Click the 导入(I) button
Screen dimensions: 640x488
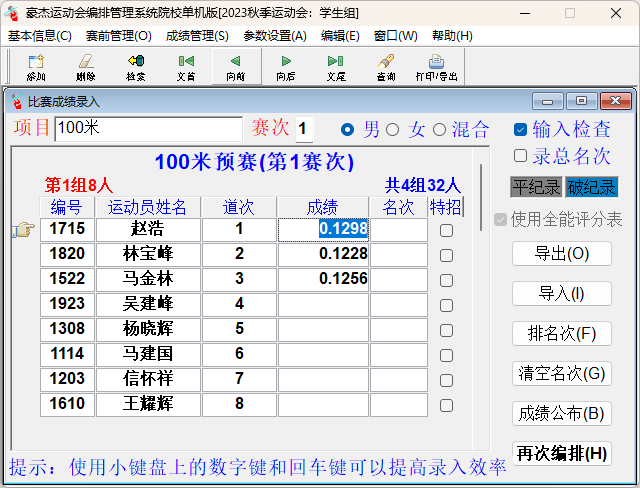tap(562, 293)
